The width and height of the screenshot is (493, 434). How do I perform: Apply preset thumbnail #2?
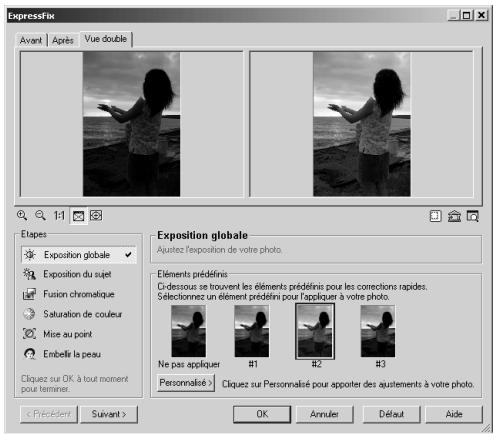pyautogui.click(x=315, y=331)
